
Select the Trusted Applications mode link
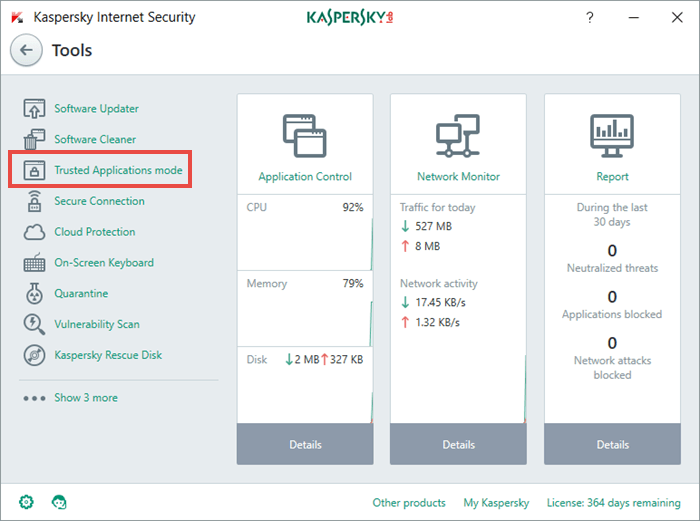coord(118,170)
